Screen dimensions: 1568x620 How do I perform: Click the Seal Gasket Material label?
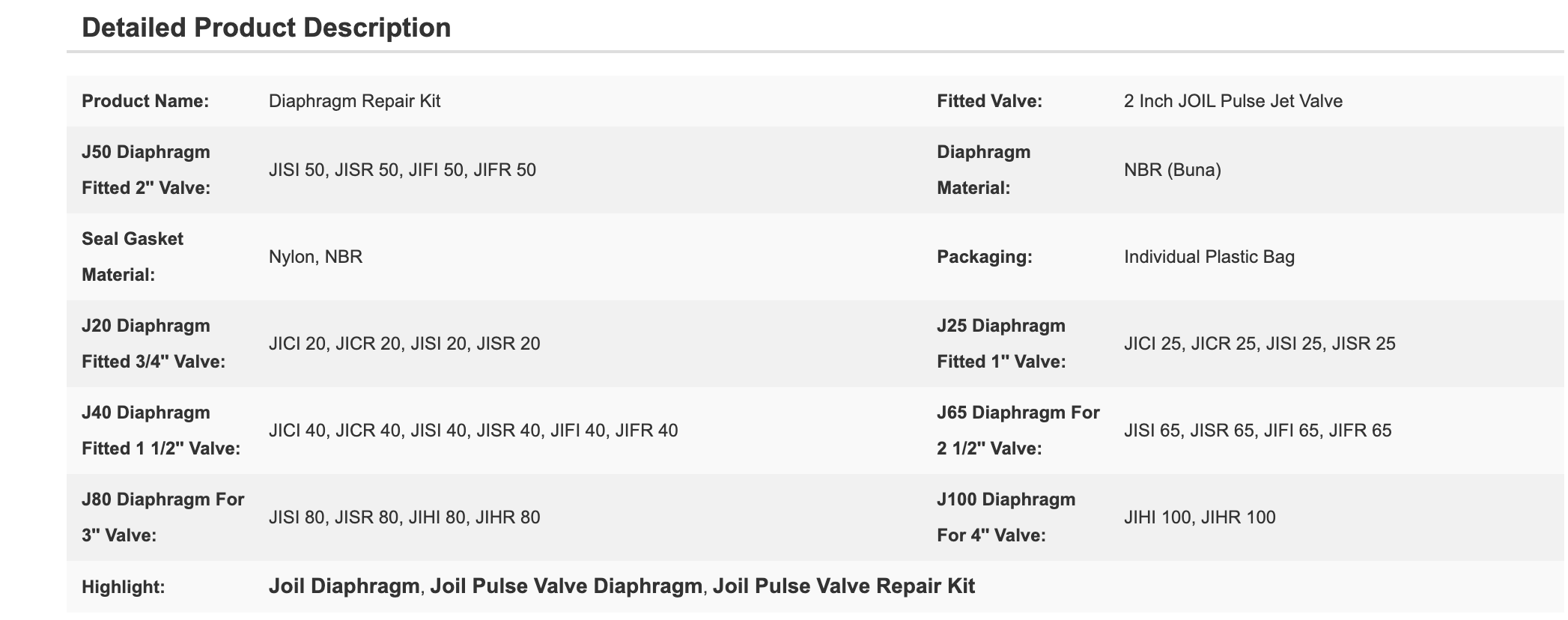[x=133, y=257]
